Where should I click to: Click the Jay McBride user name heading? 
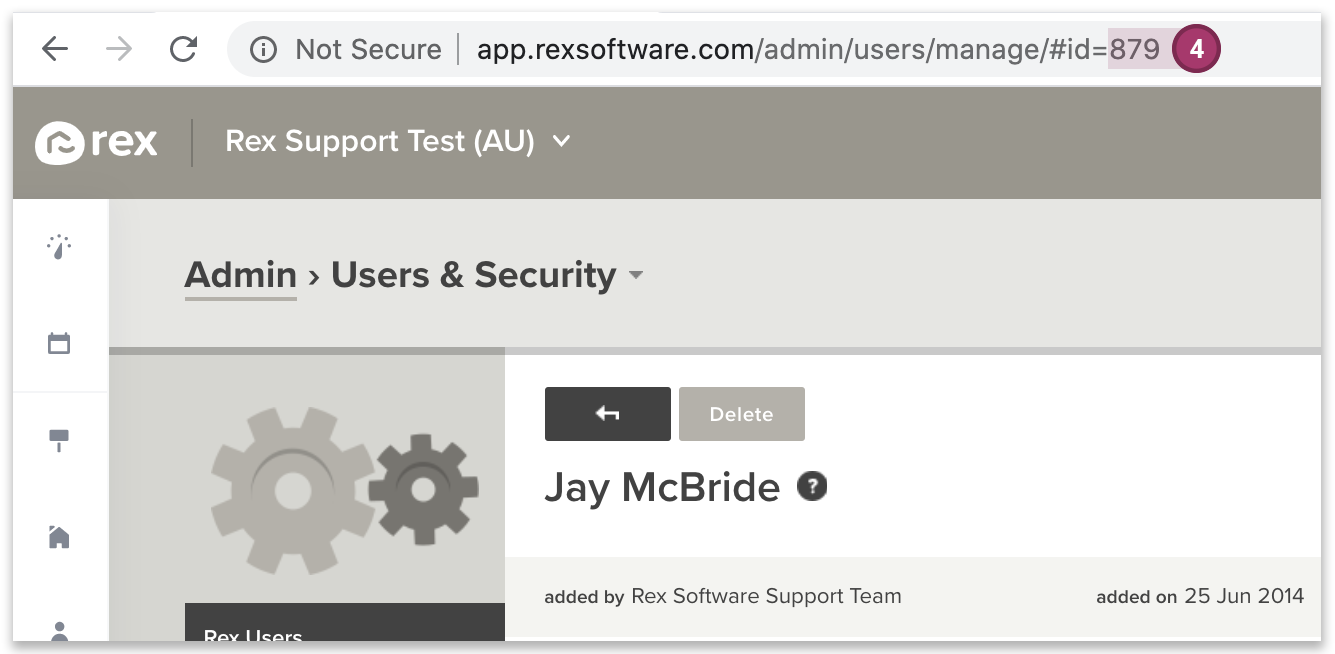click(x=662, y=488)
